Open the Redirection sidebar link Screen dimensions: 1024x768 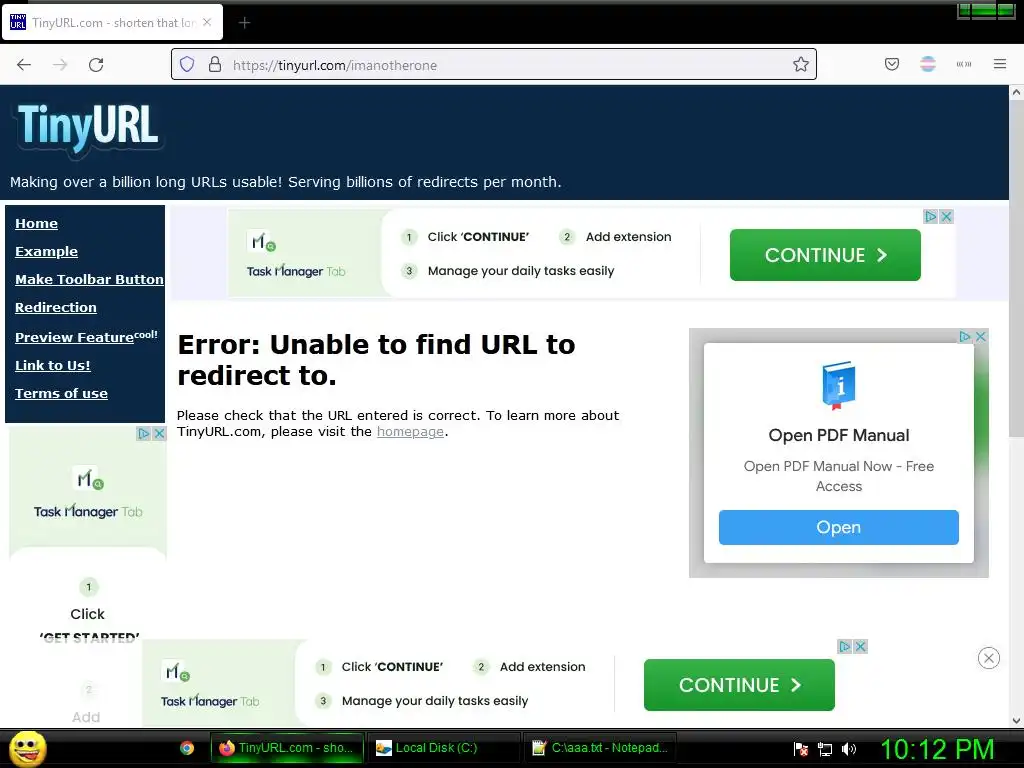pyautogui.click(x=56, y=308)
